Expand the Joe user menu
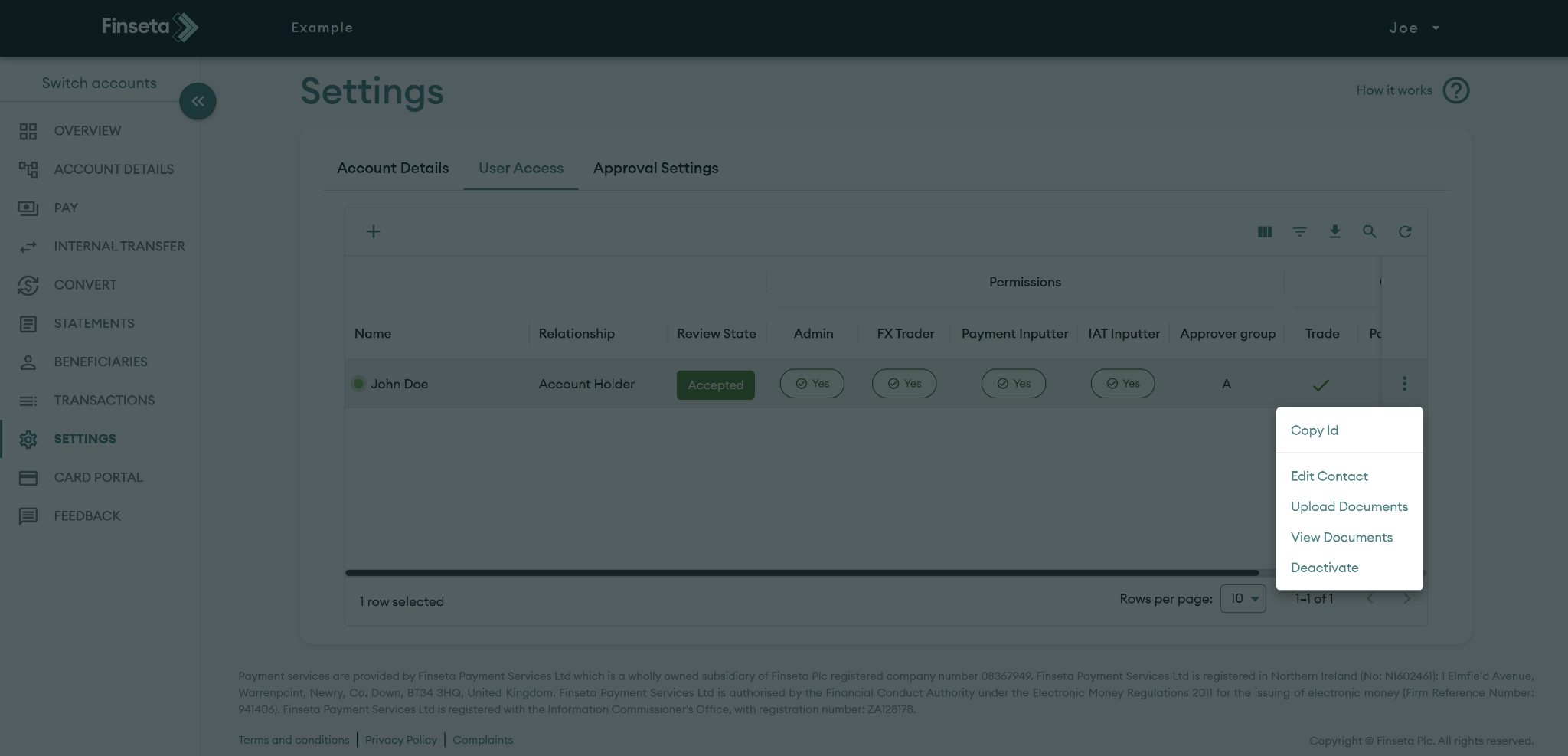The height and width of the screenshot is (756, 1568). click(x=1413, y=28)
